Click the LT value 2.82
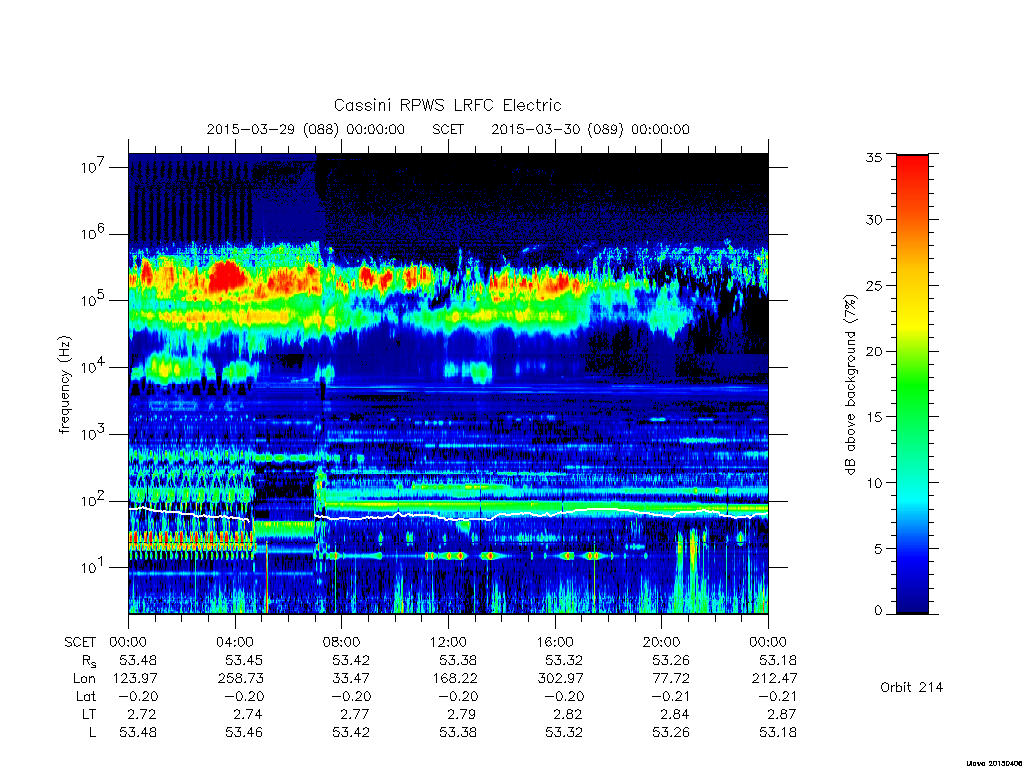The image size is (1024, 768). tap(568, 714)
